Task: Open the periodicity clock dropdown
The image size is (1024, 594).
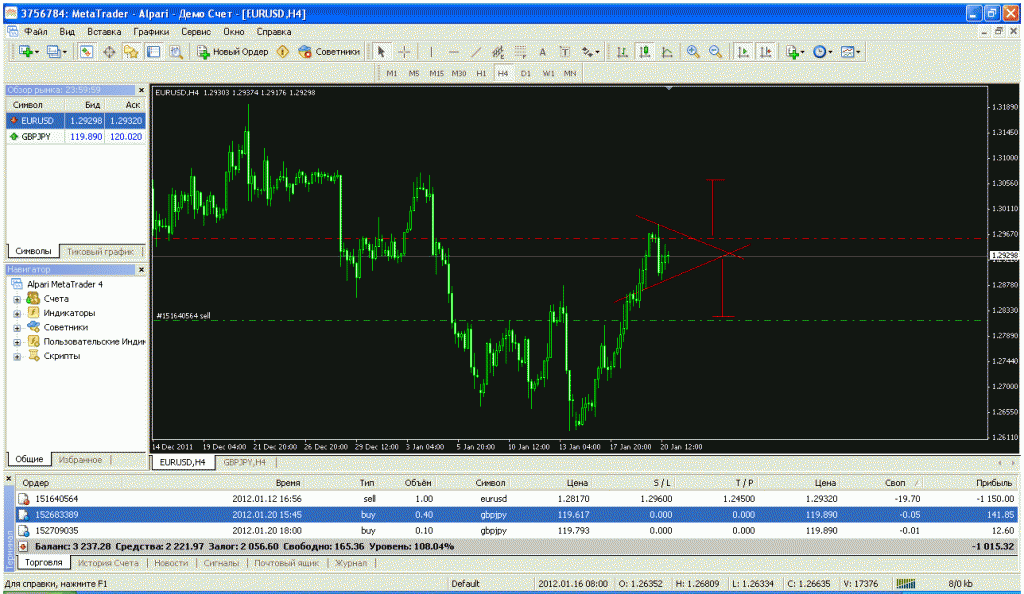Action: [822, 51]
